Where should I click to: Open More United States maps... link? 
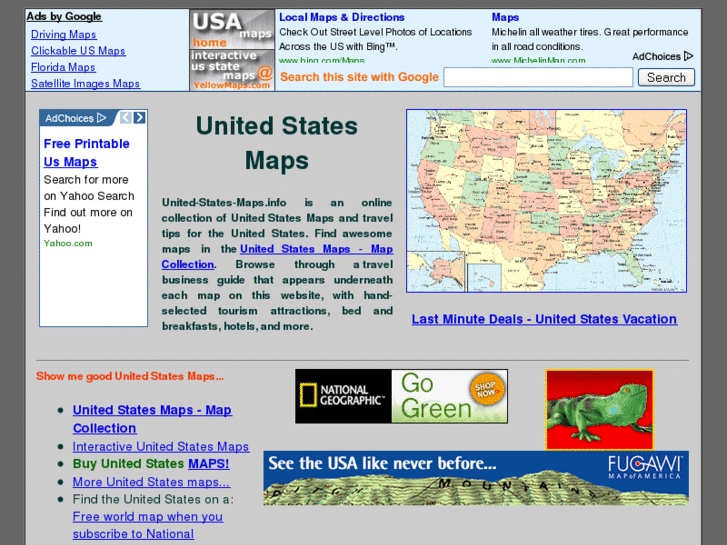pos(151,482)
